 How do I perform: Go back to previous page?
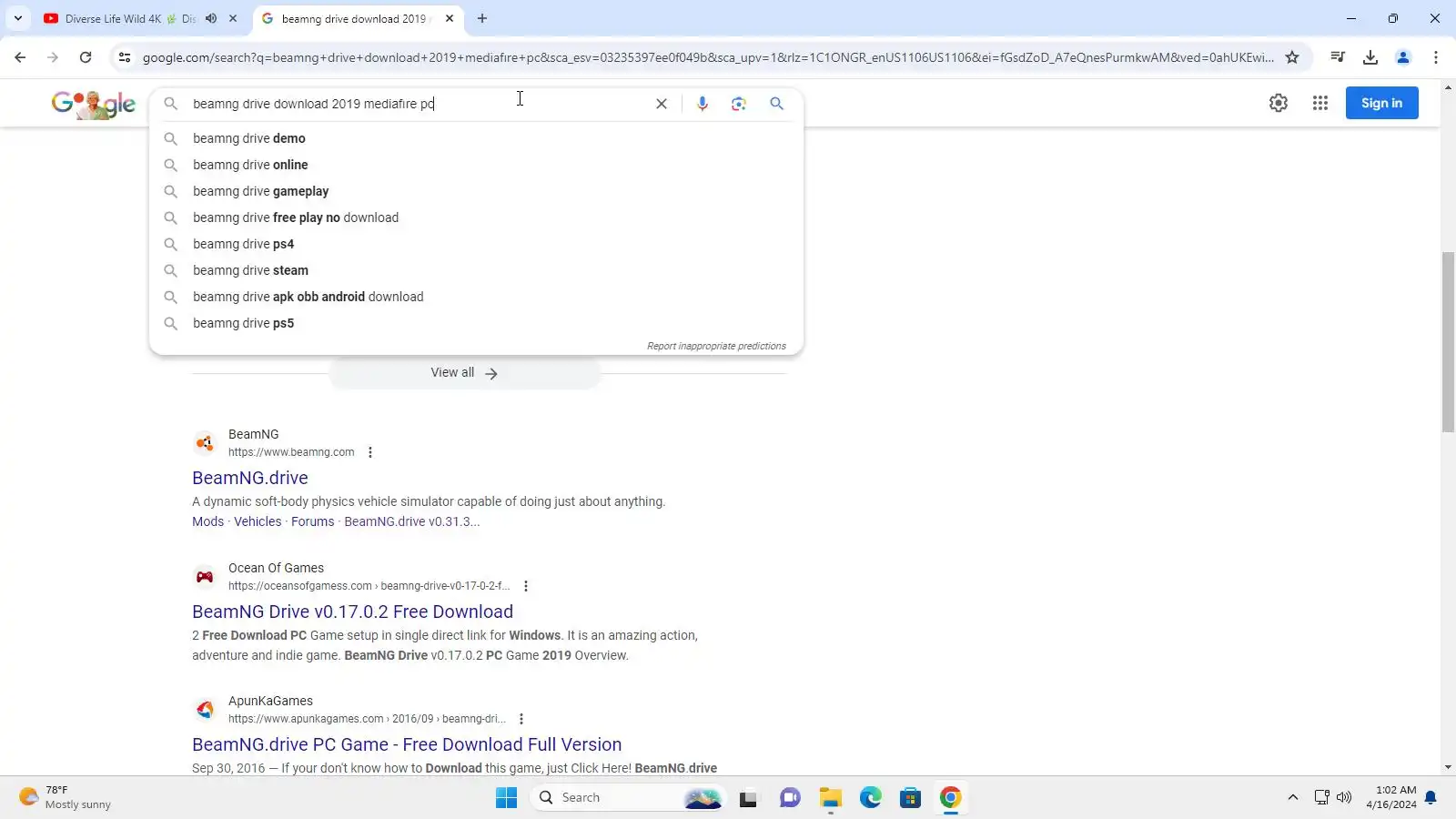point(20,57)
